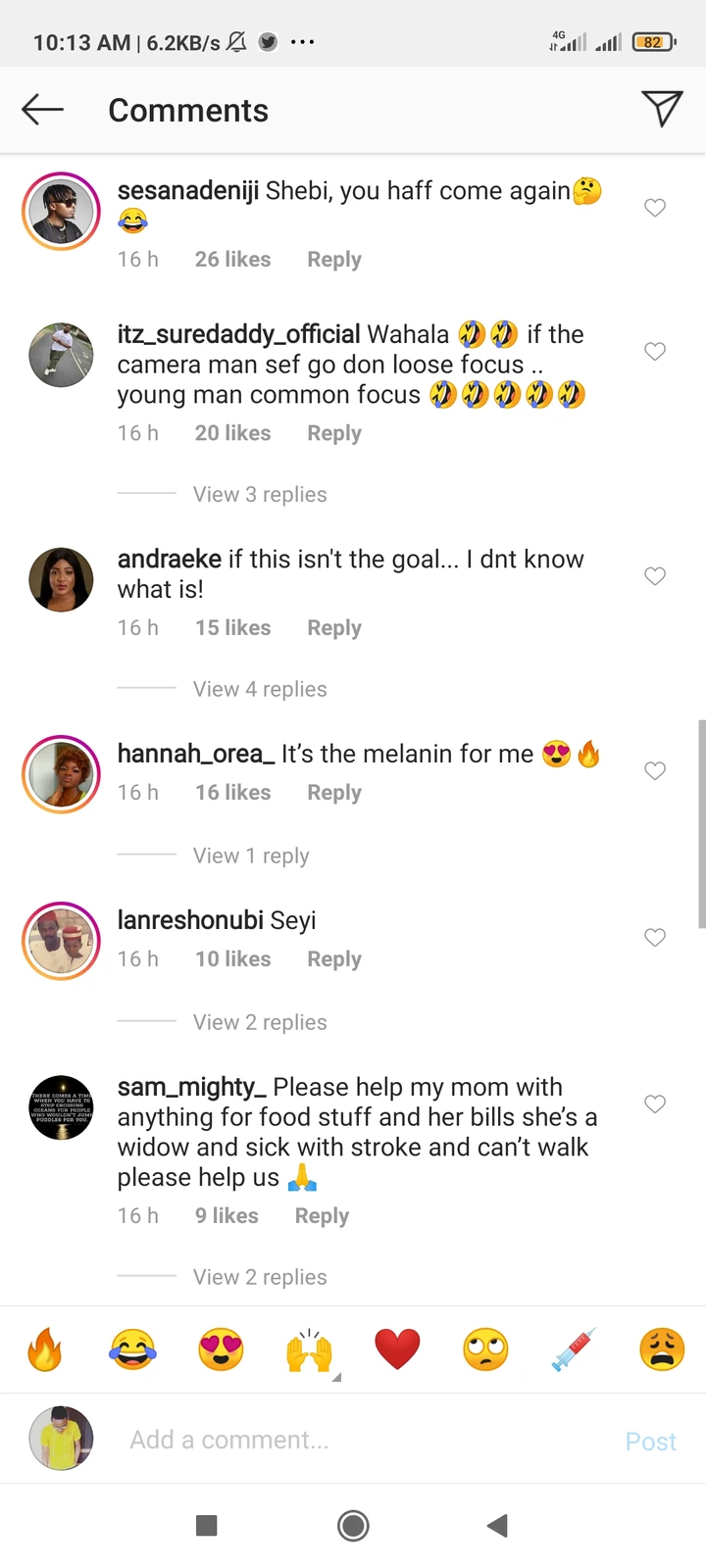Like andraeke's comment with heart
Screen dimensions: 706x1568
tap(655, 576)
